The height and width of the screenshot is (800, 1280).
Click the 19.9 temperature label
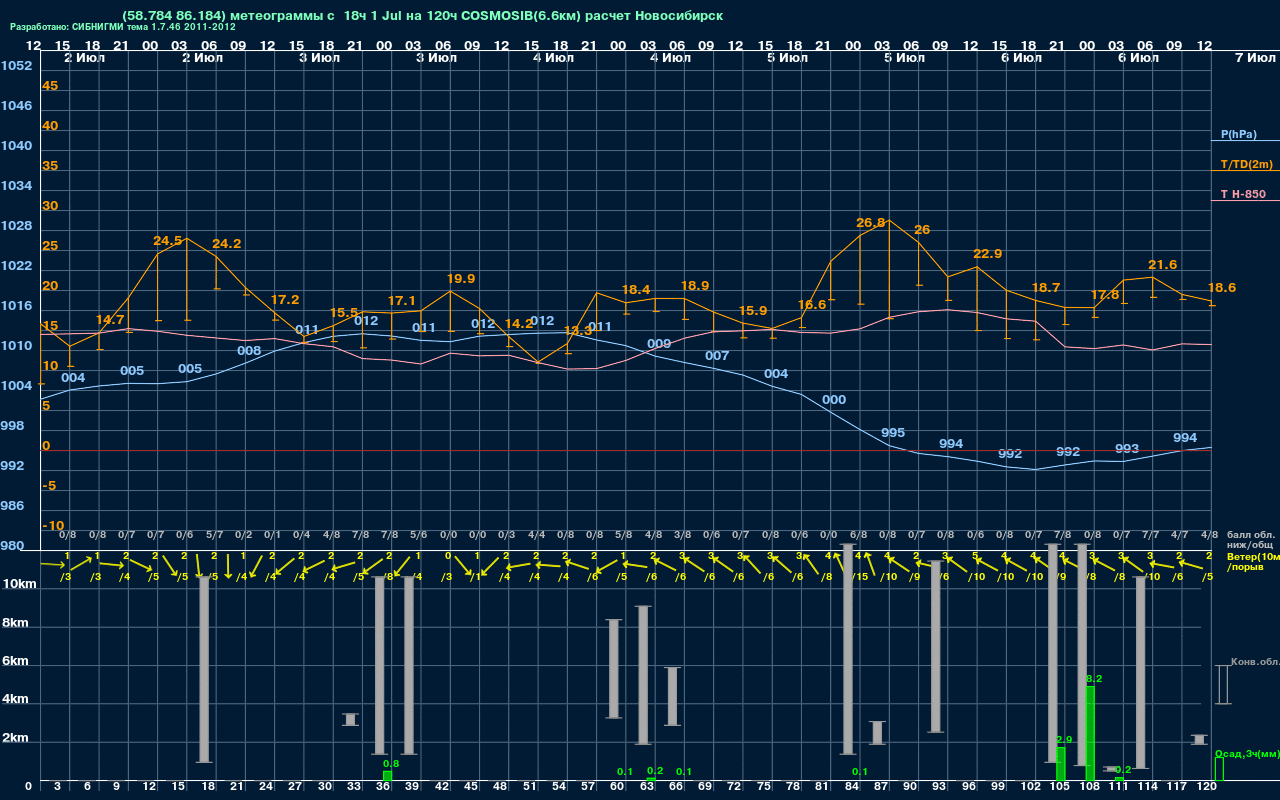pos(461,279)
